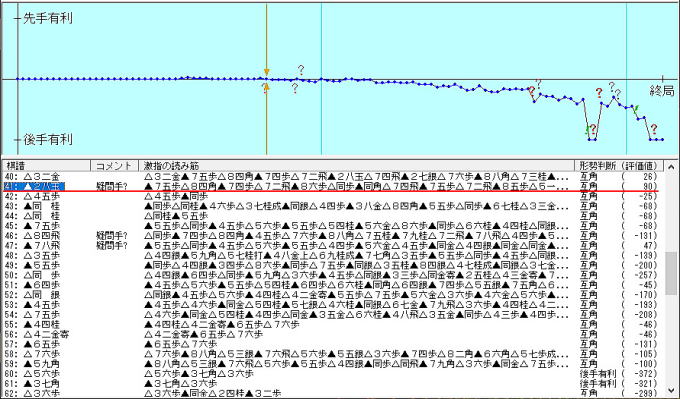Viewport: 680px width, 399px height.
Task: Select the 棋譜 column header
Action: tap(46, 166)
